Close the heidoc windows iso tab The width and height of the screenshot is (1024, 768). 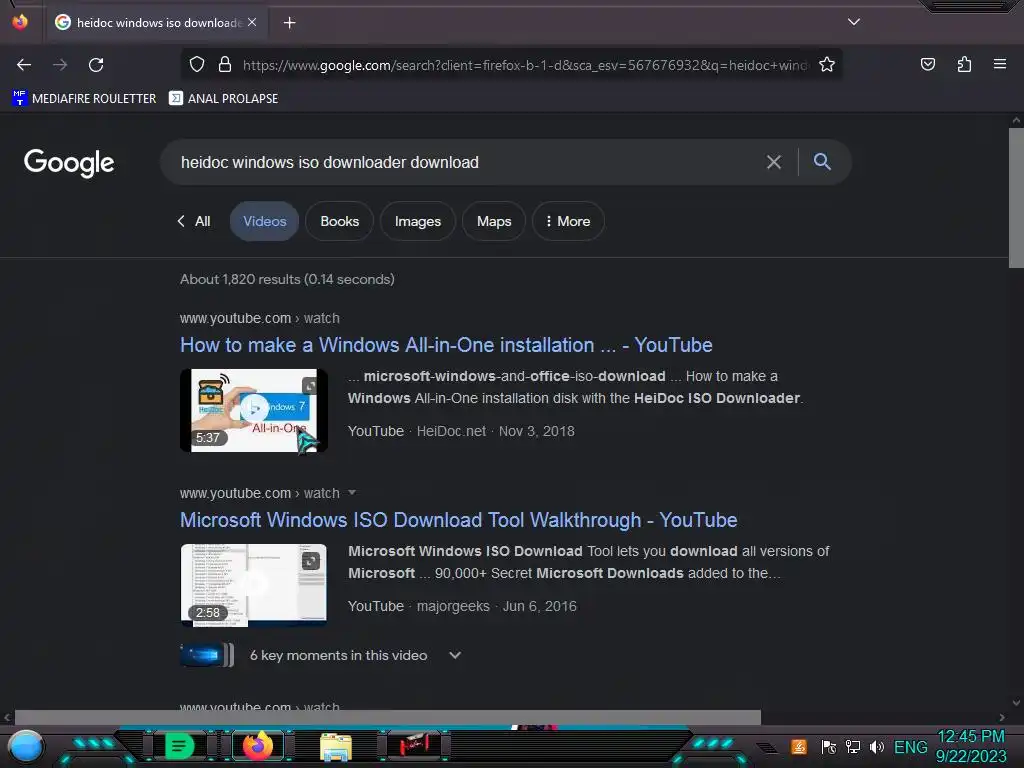coord(252,22)
